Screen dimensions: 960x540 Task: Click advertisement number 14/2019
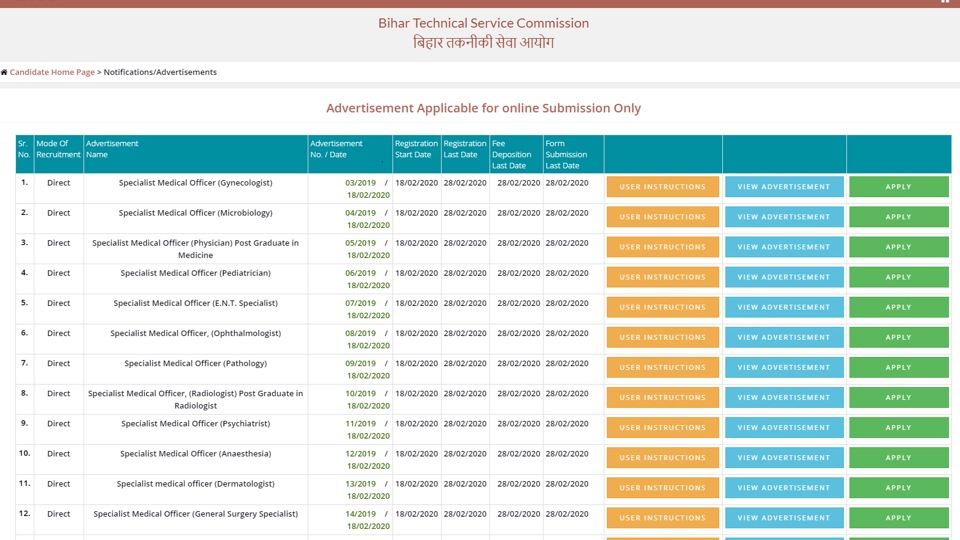(x=361, y=514)
